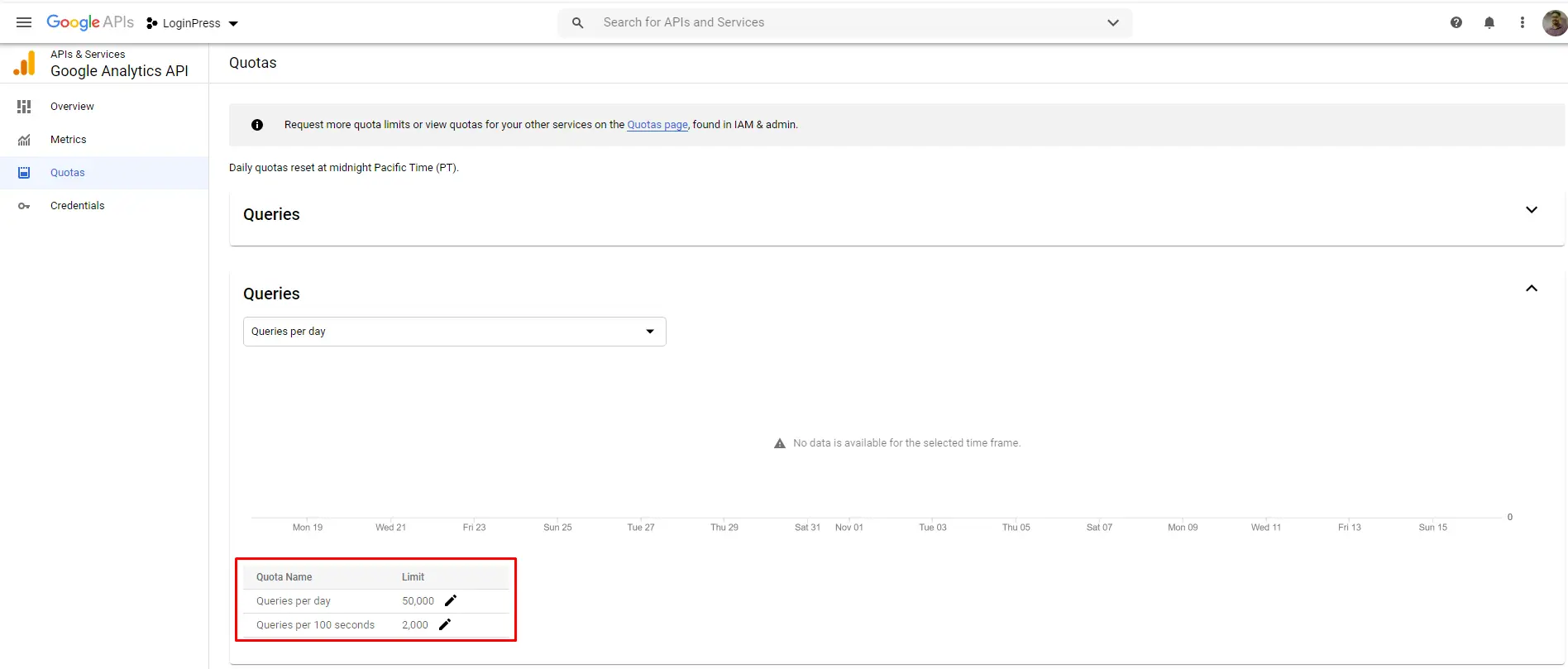Viewport: 1568px width, 669px height.
Task: Open the notifications bell
Action: point(1489,22)
